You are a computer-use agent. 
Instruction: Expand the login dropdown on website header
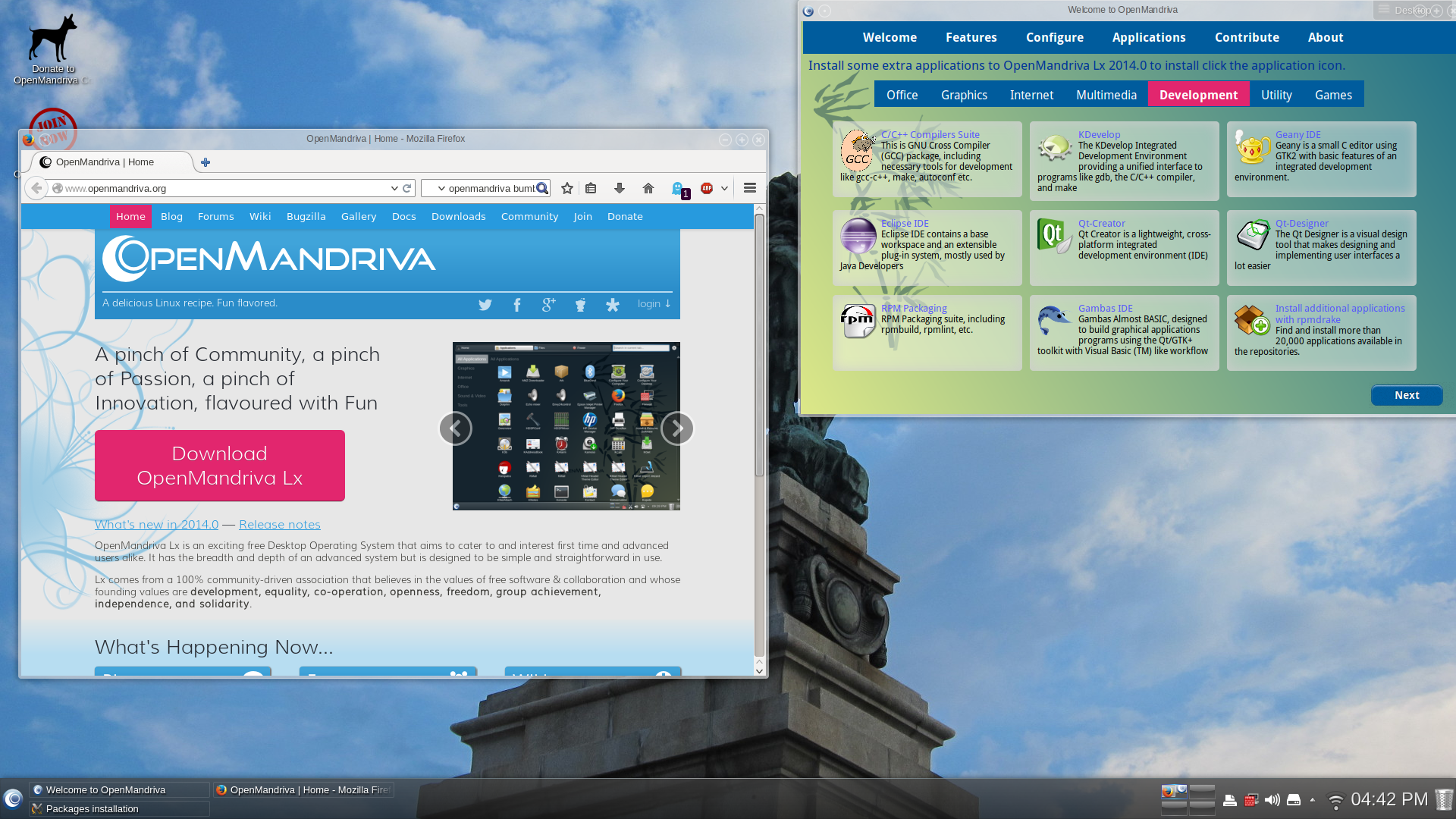point(654,303)
